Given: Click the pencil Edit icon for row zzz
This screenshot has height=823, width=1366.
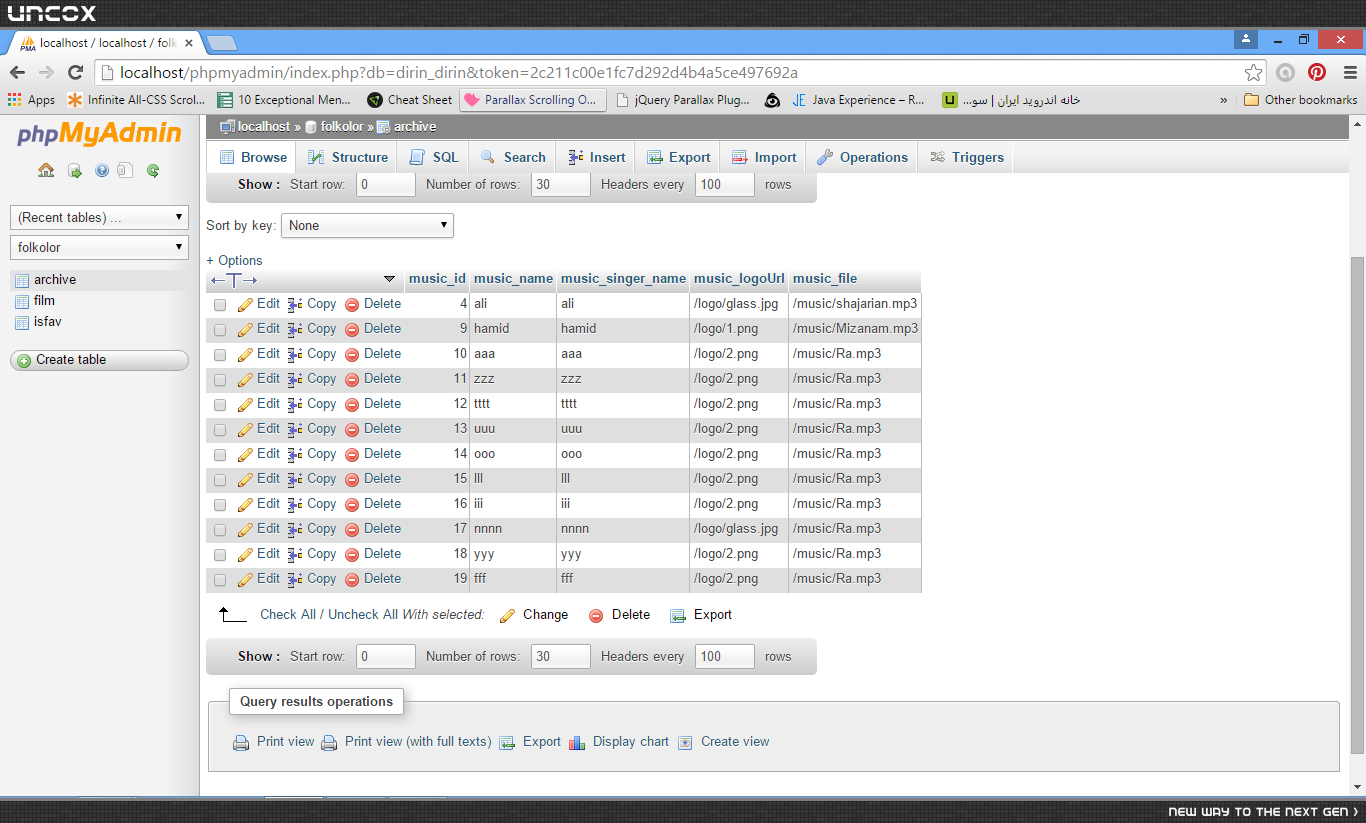Looking at the screenshot, I should coord(245,379).
